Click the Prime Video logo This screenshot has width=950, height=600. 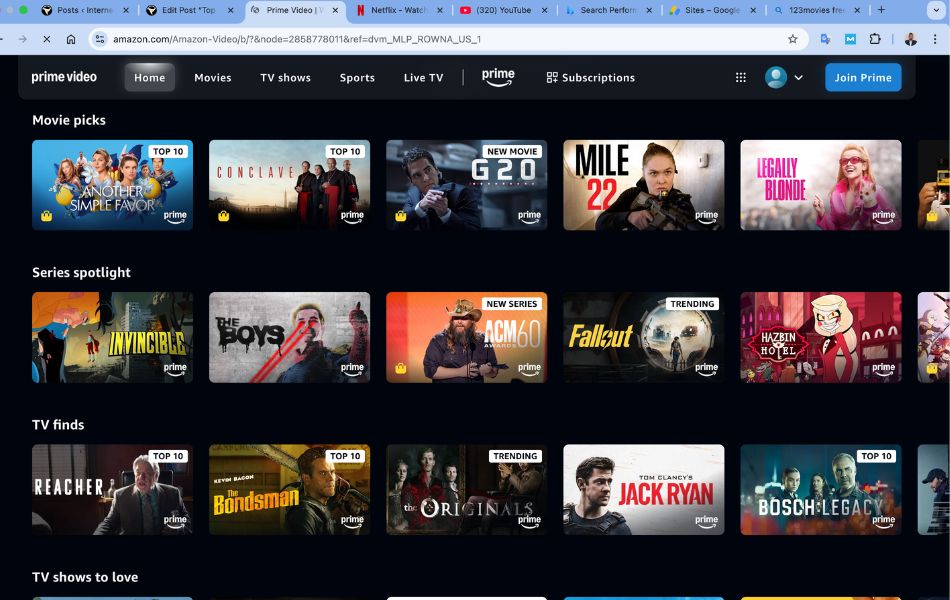64,77
